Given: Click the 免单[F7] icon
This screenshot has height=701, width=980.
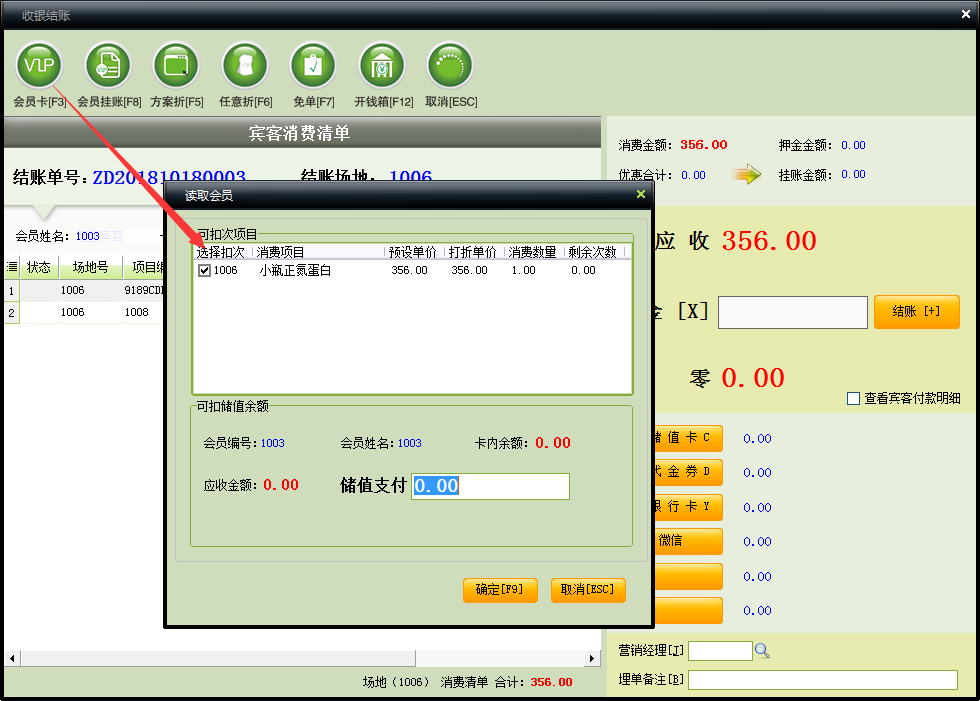Looking at the screenshot, I should click(x=313, y=66).
